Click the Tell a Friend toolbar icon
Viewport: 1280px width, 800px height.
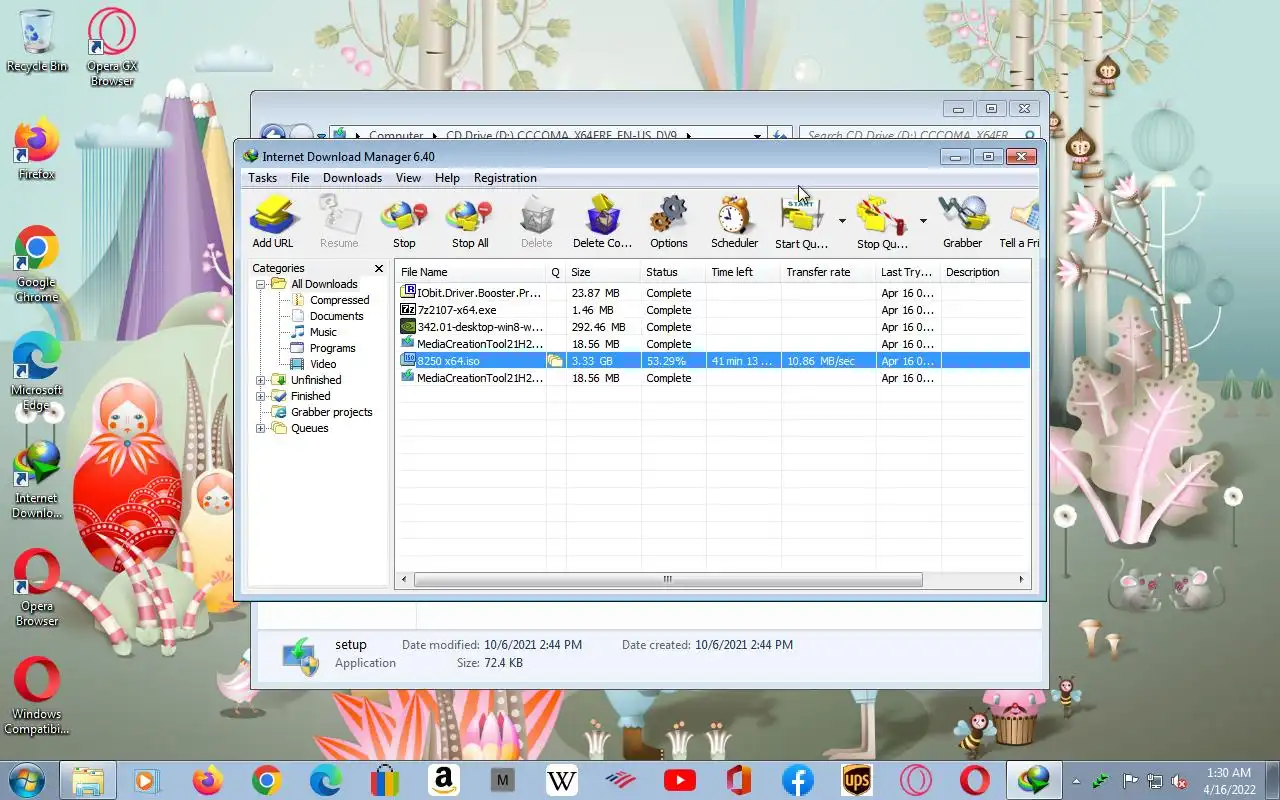[1020, 221]
